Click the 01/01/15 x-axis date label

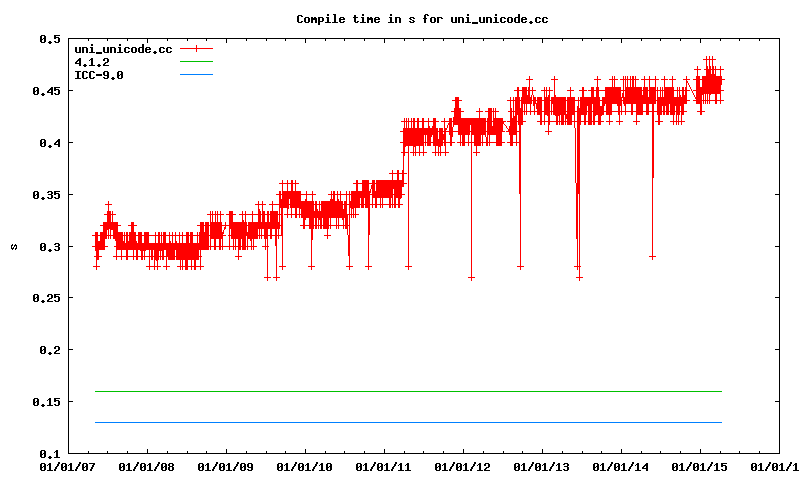(x=700, y=467)
